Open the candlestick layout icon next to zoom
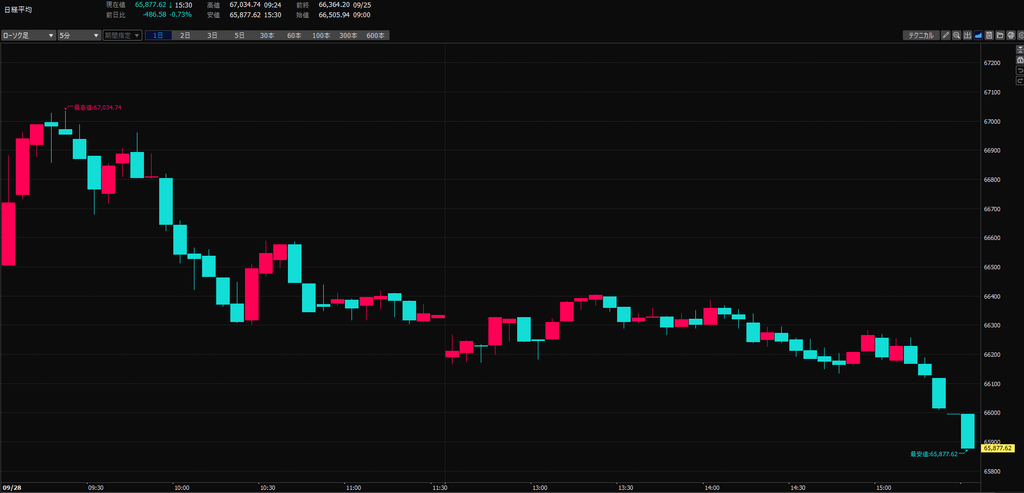 pyautogui.click(x=967, y=35)
